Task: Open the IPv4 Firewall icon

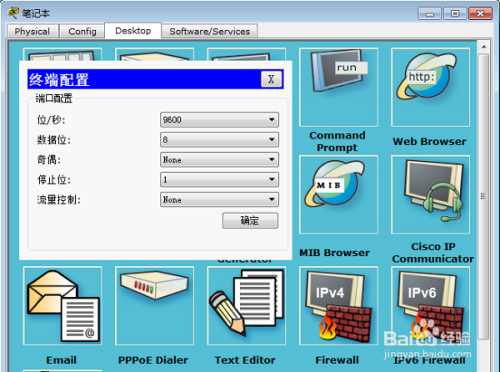Action: click(x=338, y=306)
